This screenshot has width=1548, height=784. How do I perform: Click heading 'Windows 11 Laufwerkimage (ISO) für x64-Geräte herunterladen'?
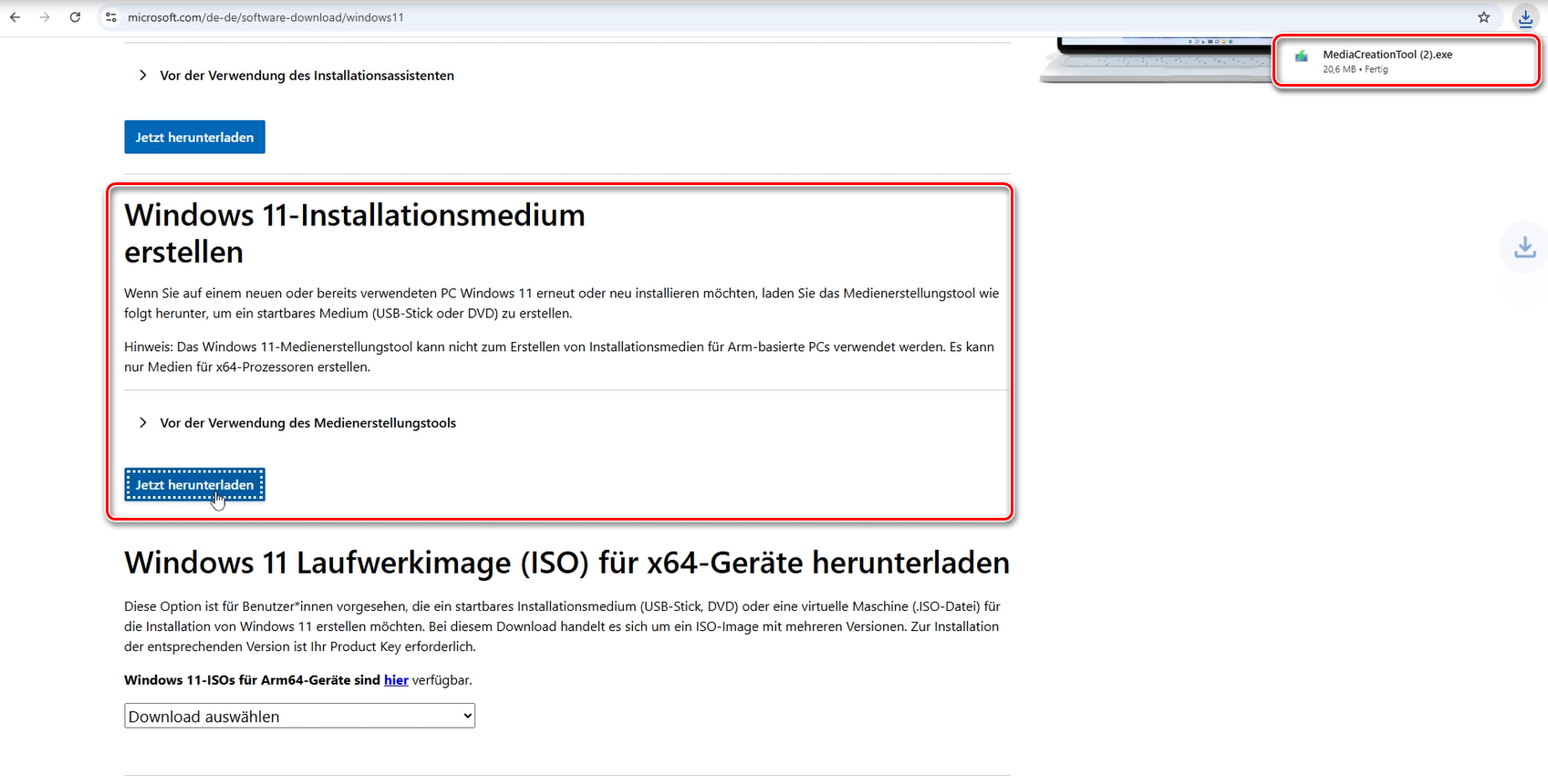pos(566,562)
